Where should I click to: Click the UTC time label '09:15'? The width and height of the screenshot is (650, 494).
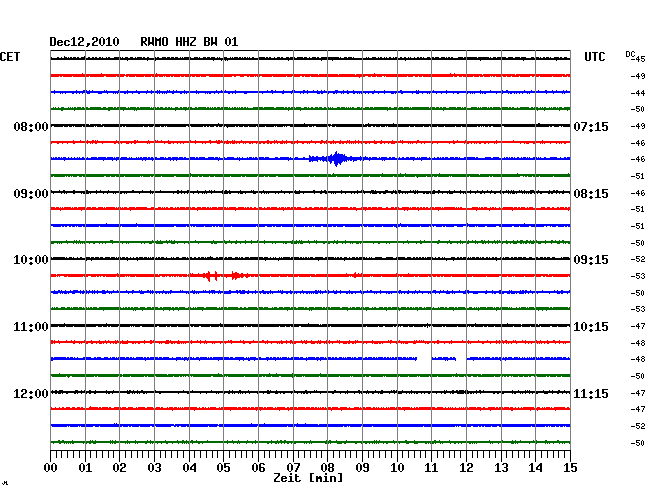click(x=591, y=260)
